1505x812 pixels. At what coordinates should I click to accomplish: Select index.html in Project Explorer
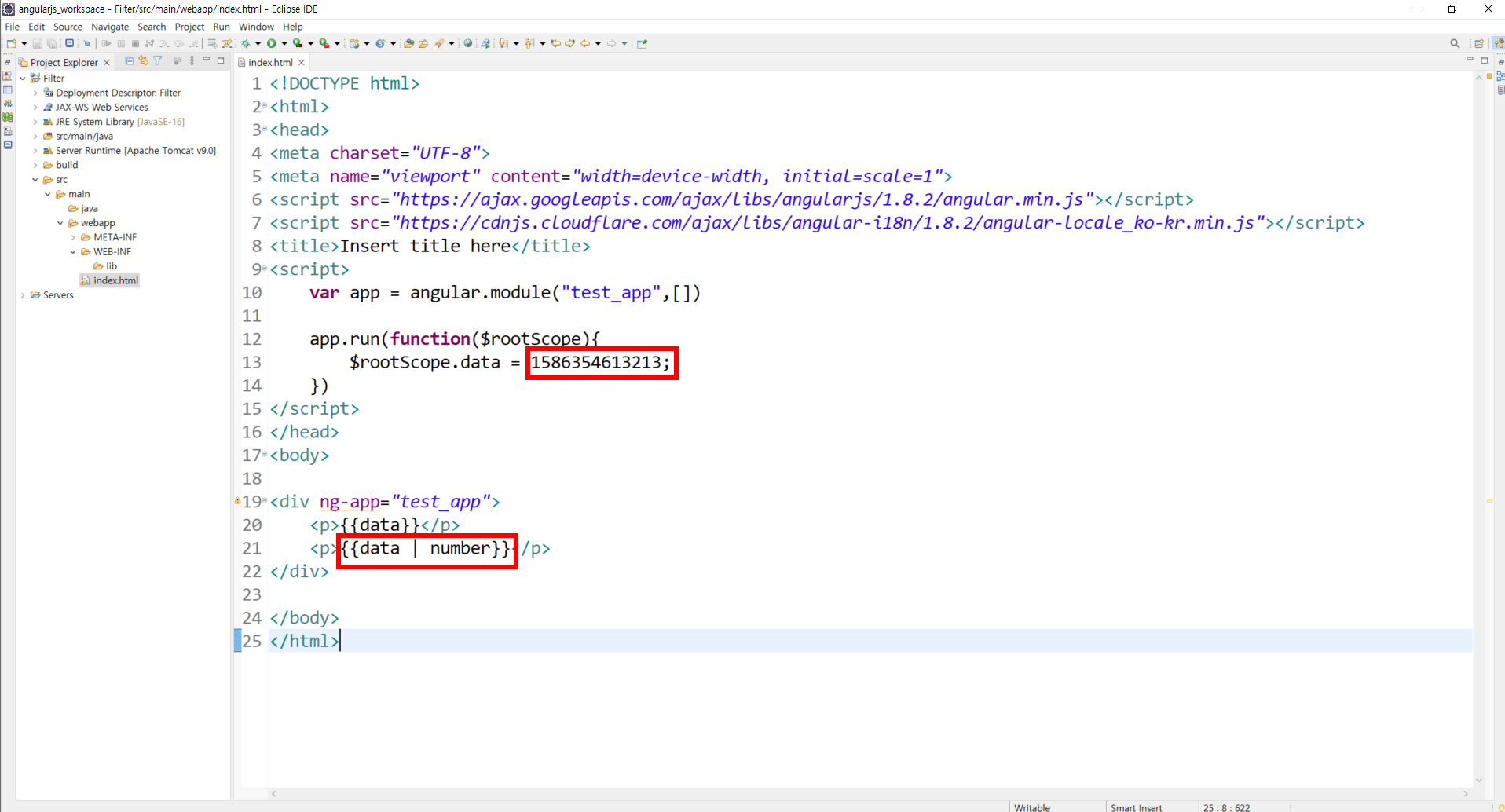tap(109, 280)
